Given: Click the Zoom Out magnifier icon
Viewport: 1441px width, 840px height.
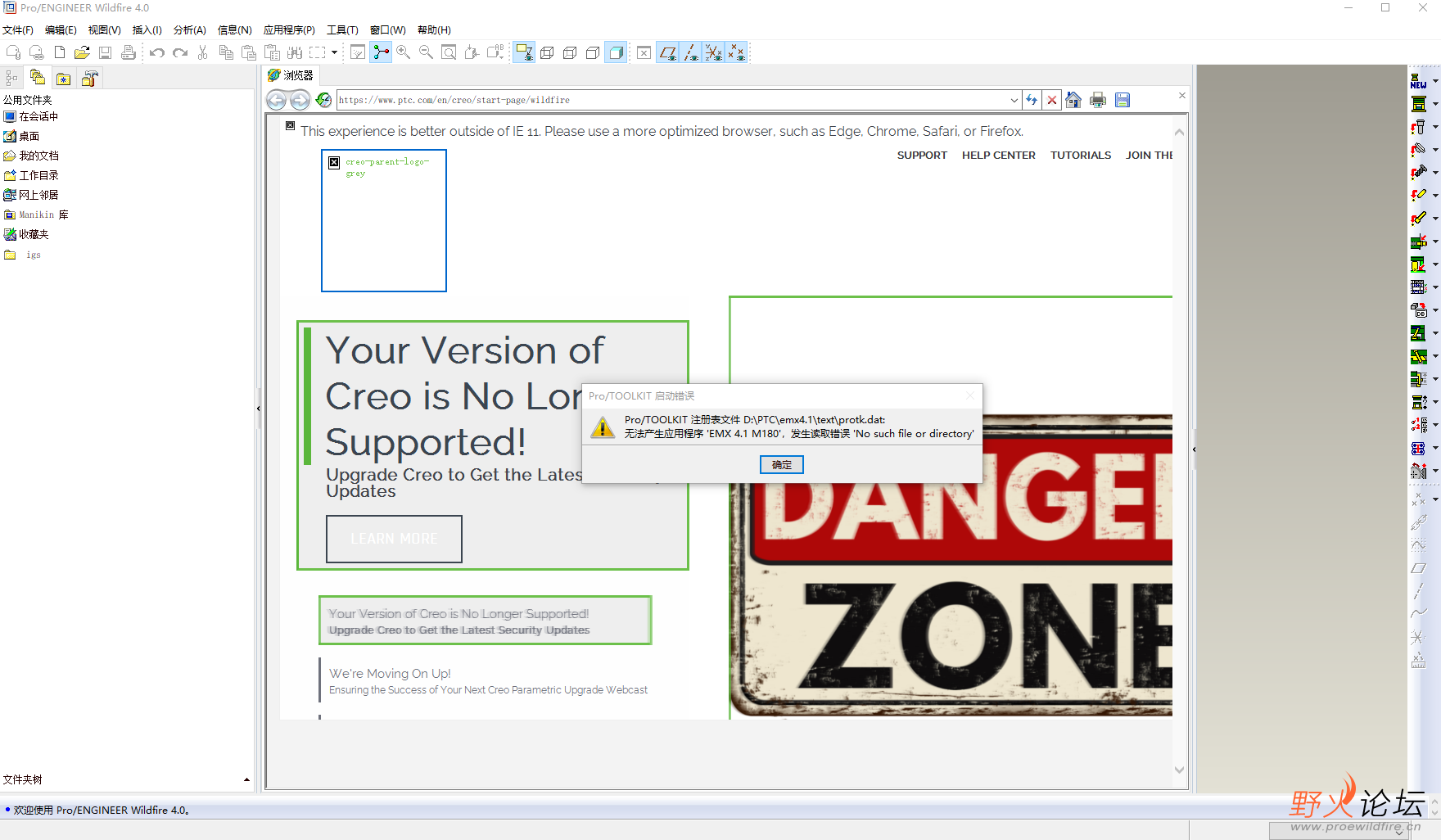Looking at the screenshot, I should click(426, 52).
